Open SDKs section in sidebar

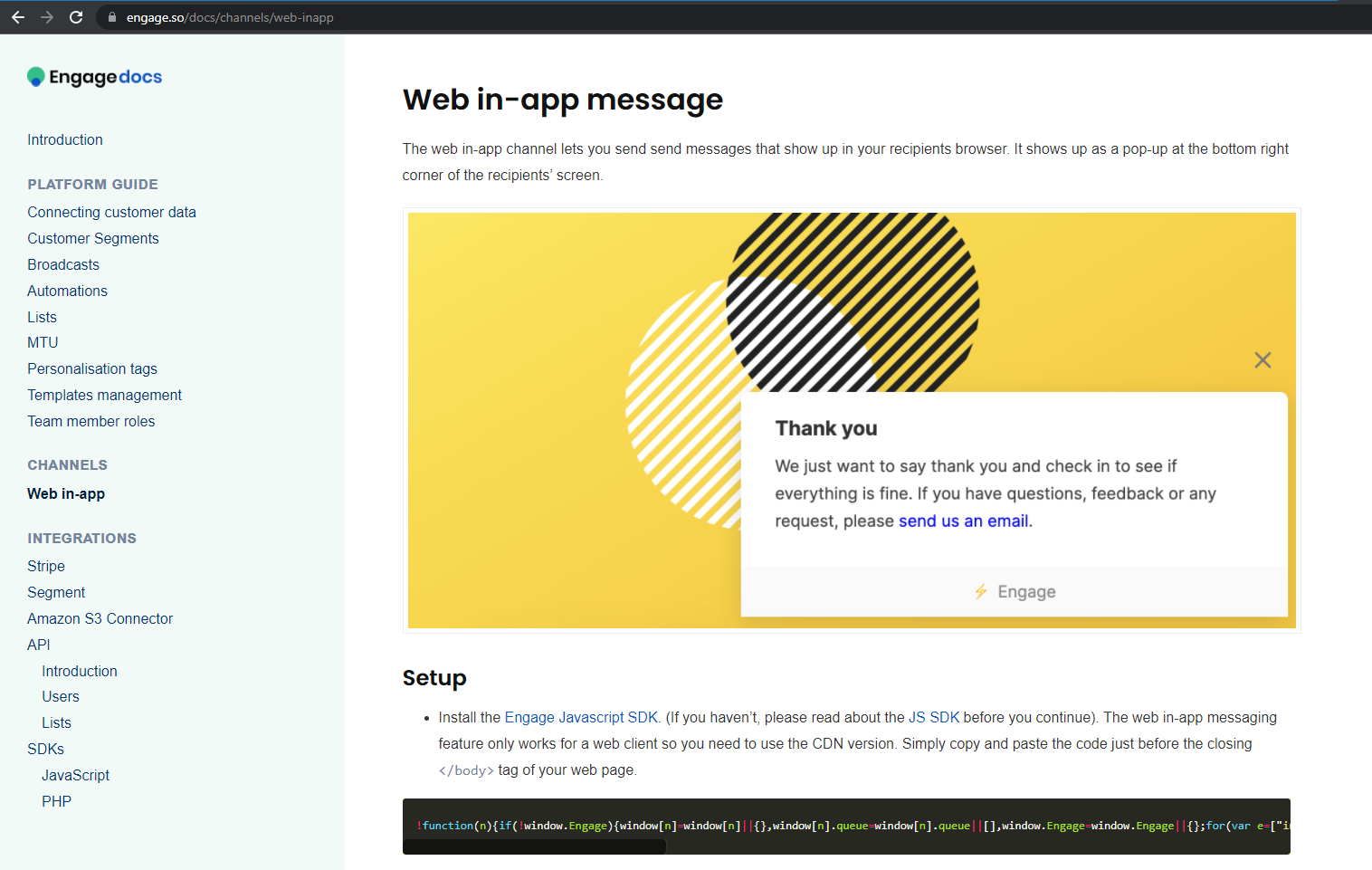(45, 749)
